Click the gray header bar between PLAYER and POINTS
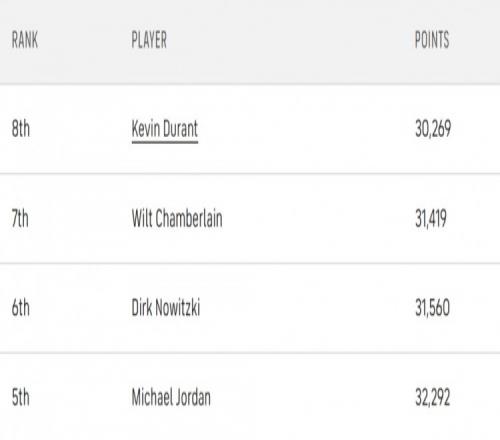 [x=290, y=40]
